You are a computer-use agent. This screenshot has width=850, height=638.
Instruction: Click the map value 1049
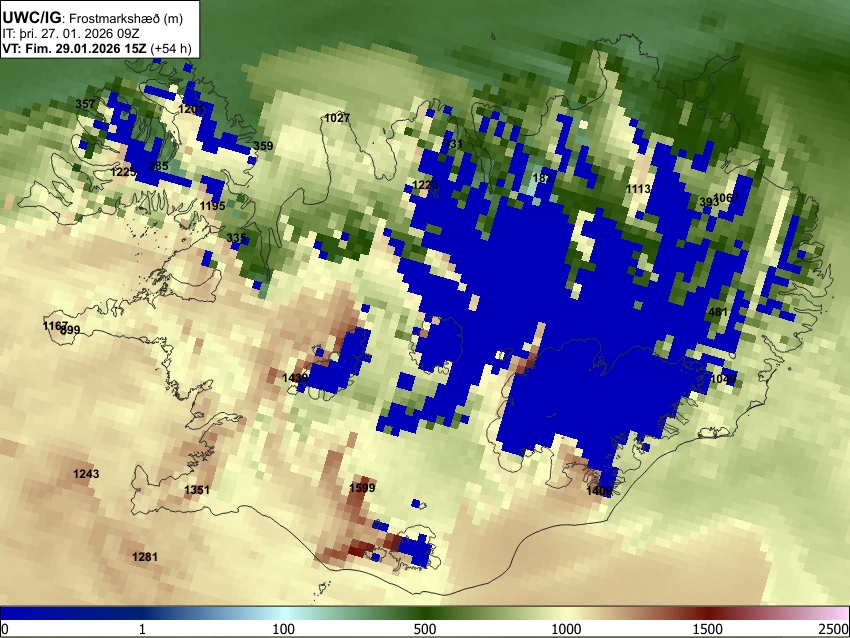724,378
